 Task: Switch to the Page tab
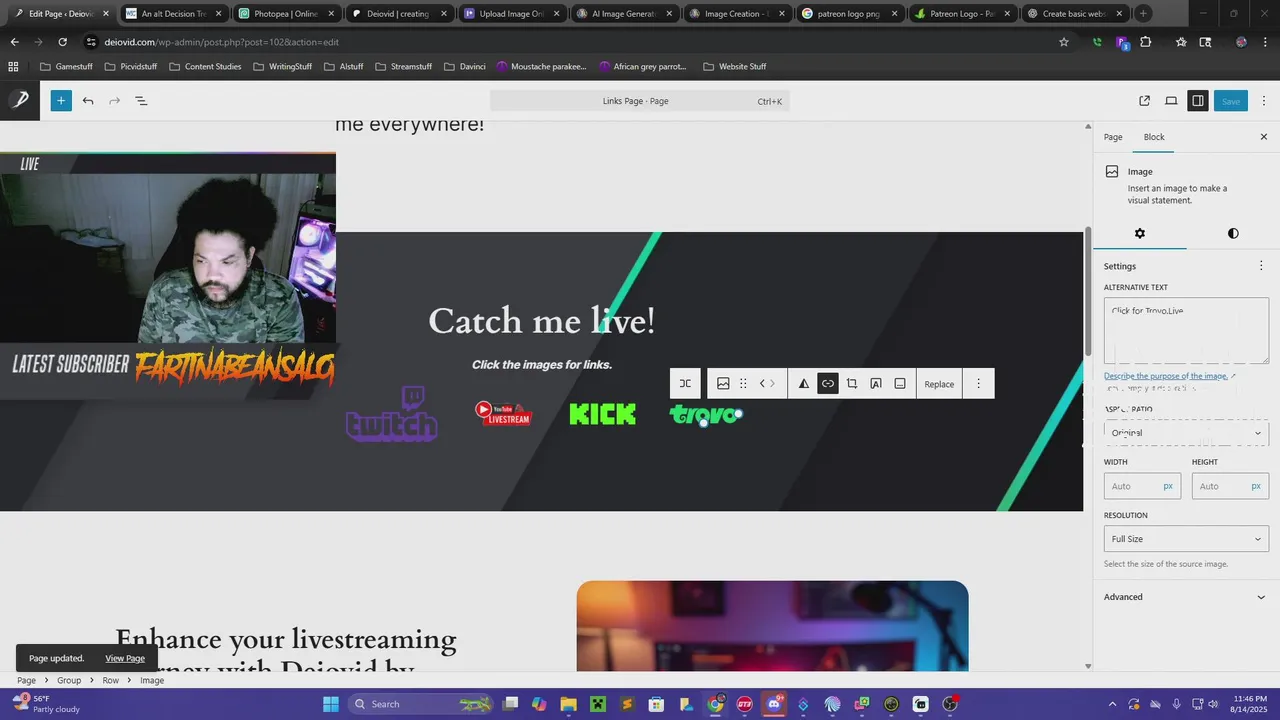(x=1113, y=137)
